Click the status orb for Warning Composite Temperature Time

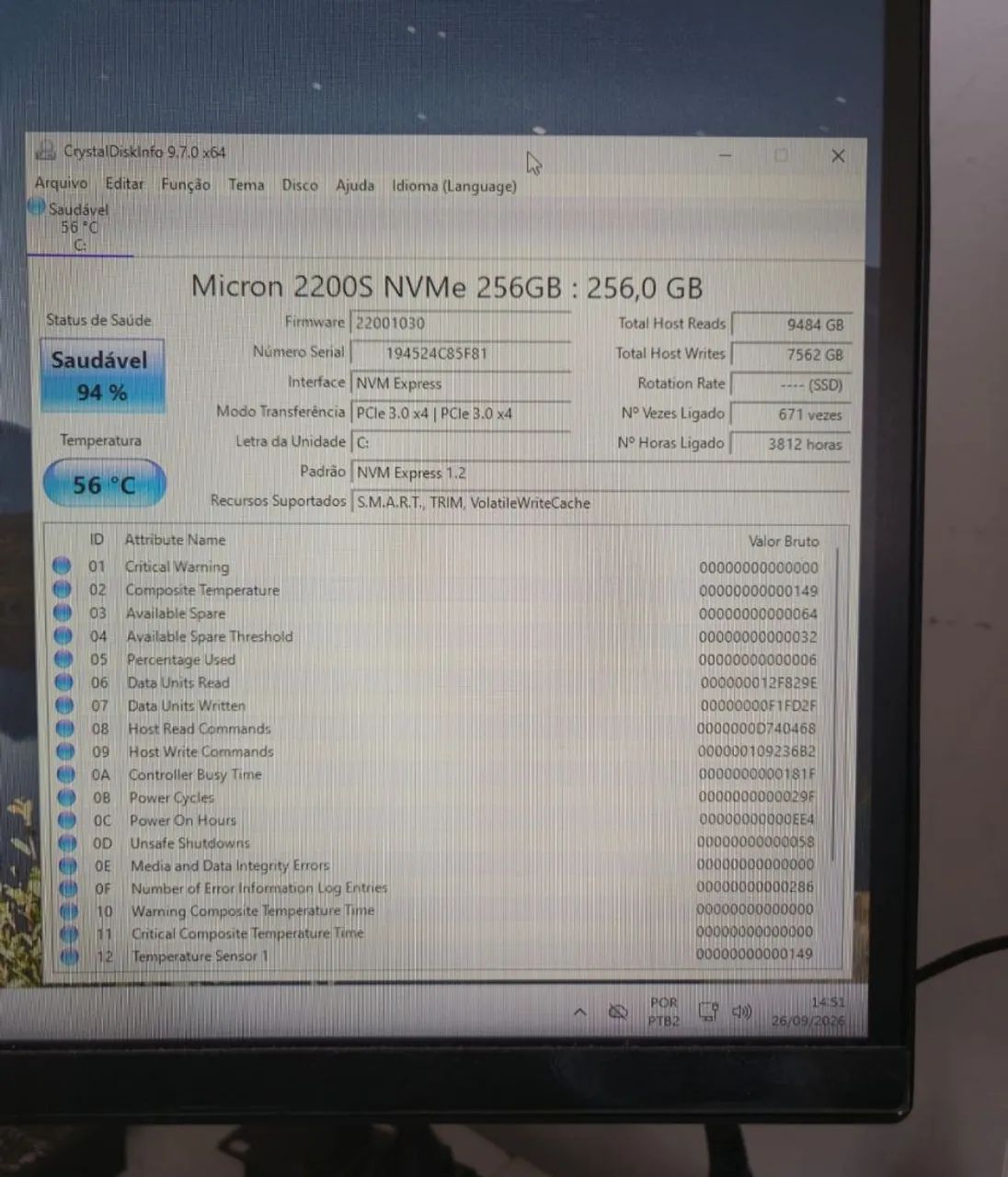[x=68, y=911]
